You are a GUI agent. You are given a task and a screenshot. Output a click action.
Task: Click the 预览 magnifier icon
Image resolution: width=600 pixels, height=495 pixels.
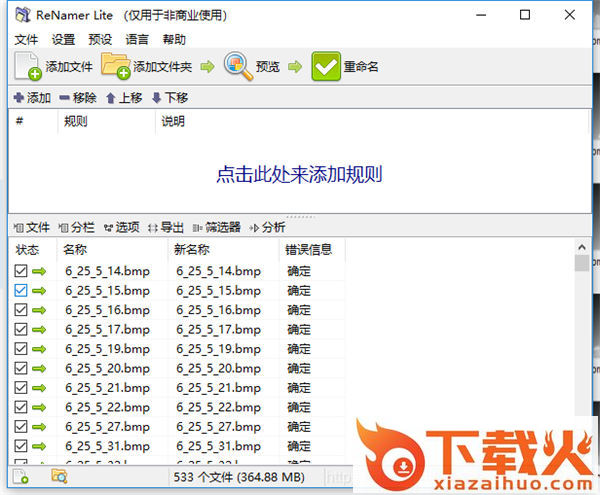click(x=238, y=66)
